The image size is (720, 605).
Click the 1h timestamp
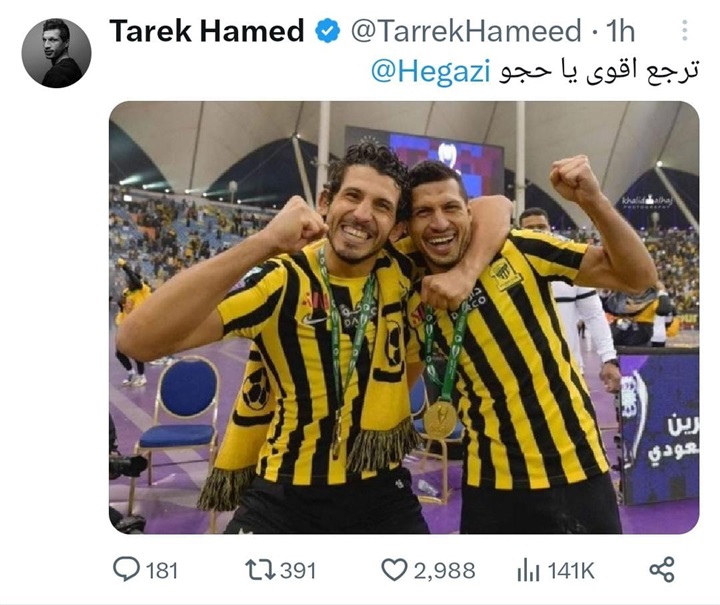click(x=620, y=31)
